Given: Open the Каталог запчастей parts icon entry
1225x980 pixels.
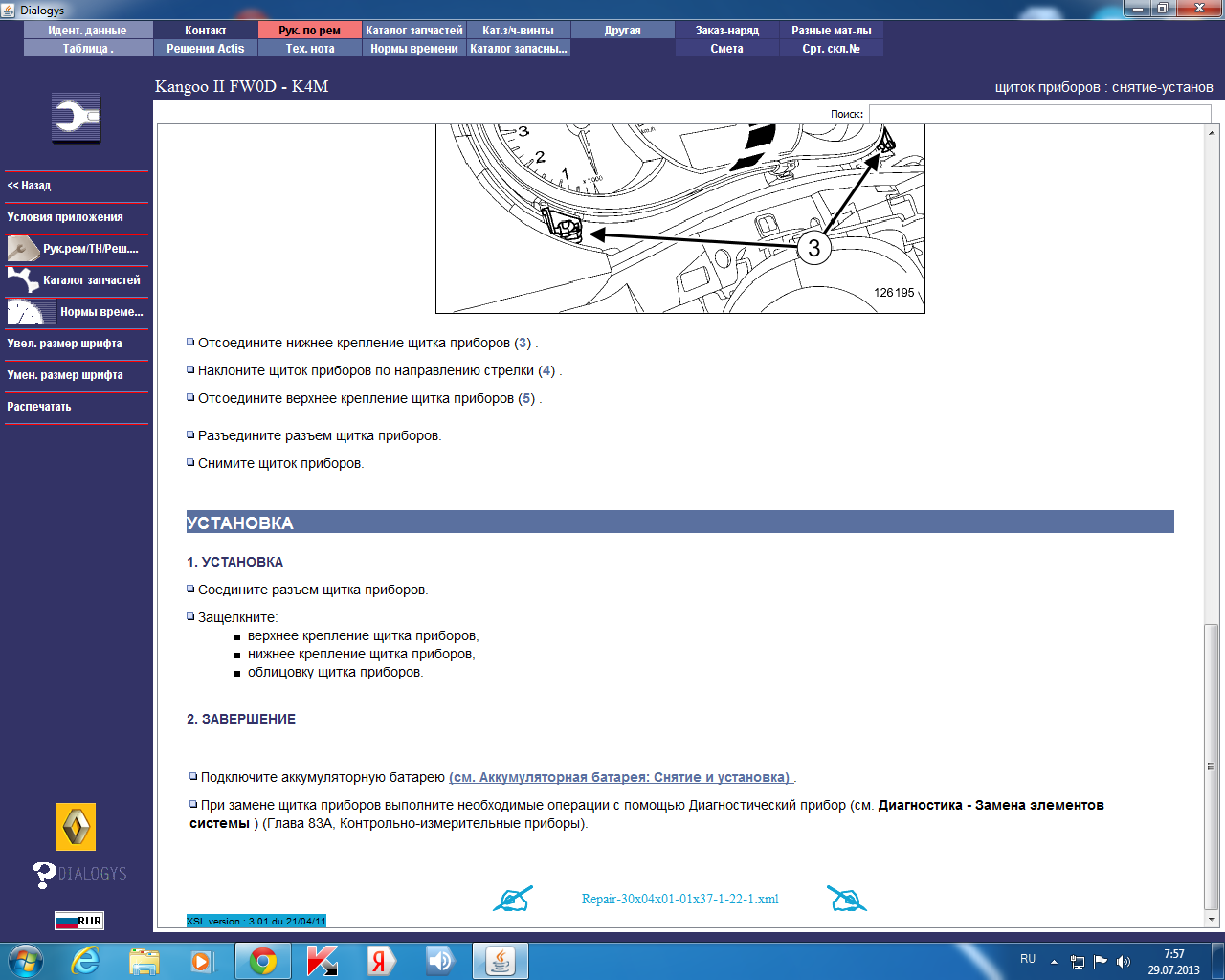Looking at the screenshot, I should click(77, 280).
